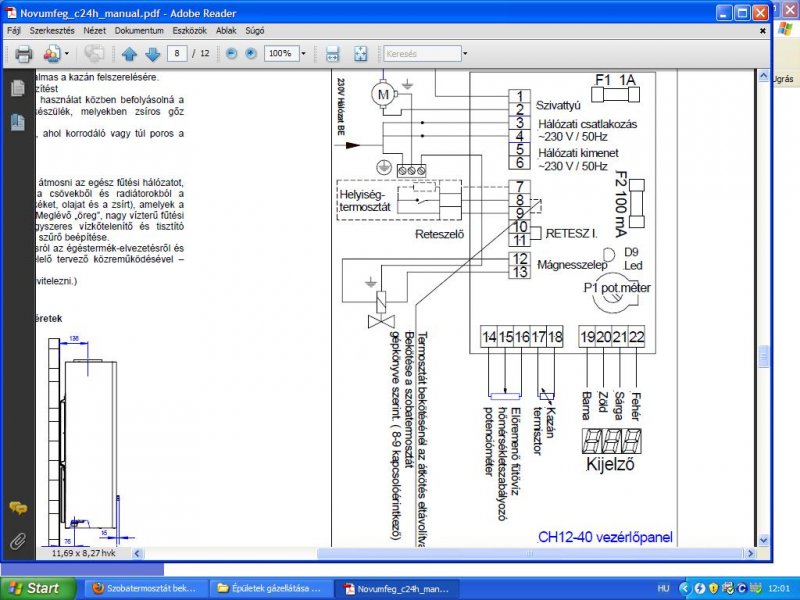Select the Novumfeg_c24h_man taskbar button
Image resolution: width=800 pixels, height=600 pixels.
point(397,589)
